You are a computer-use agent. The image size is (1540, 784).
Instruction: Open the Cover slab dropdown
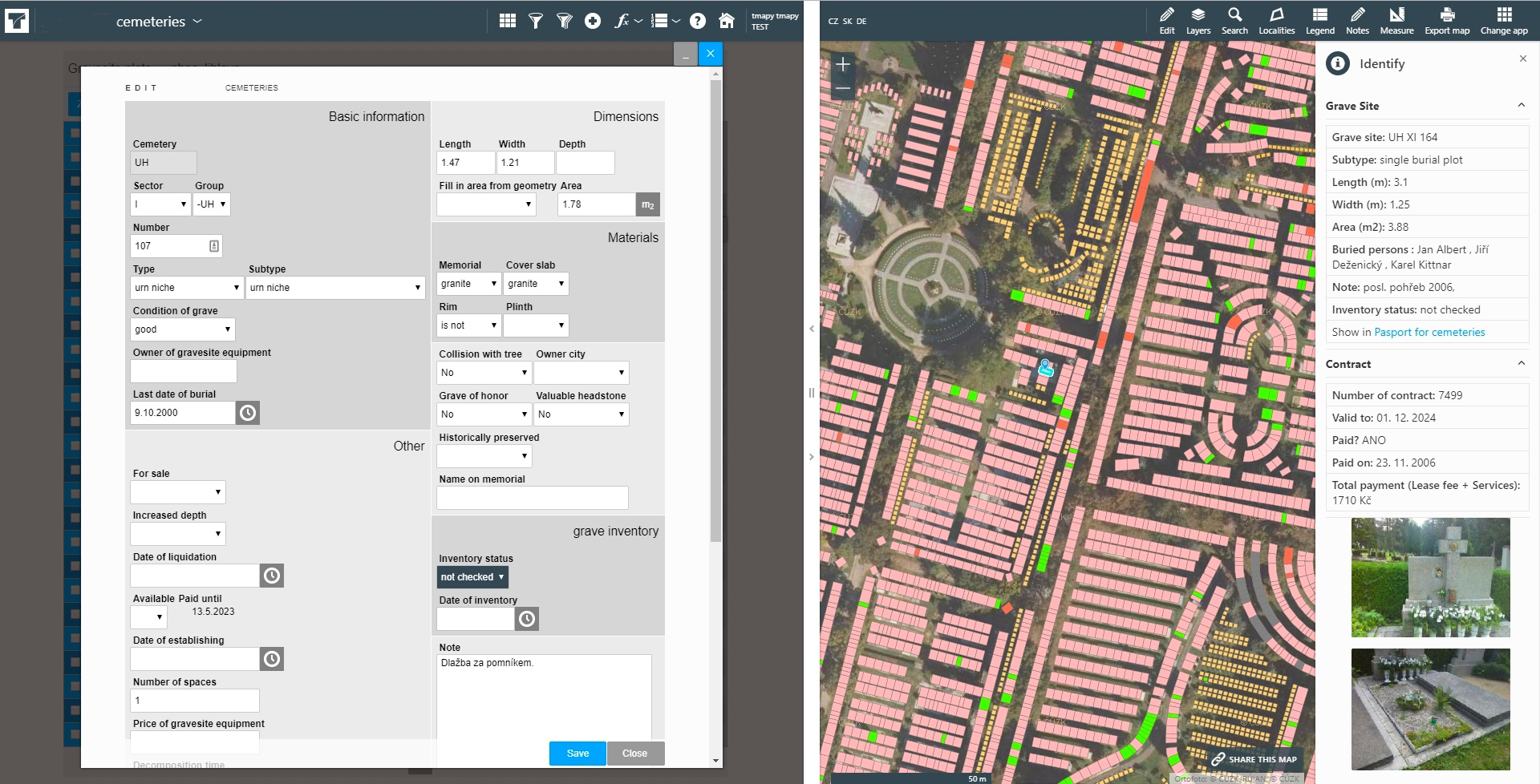(x=536, y=284)
